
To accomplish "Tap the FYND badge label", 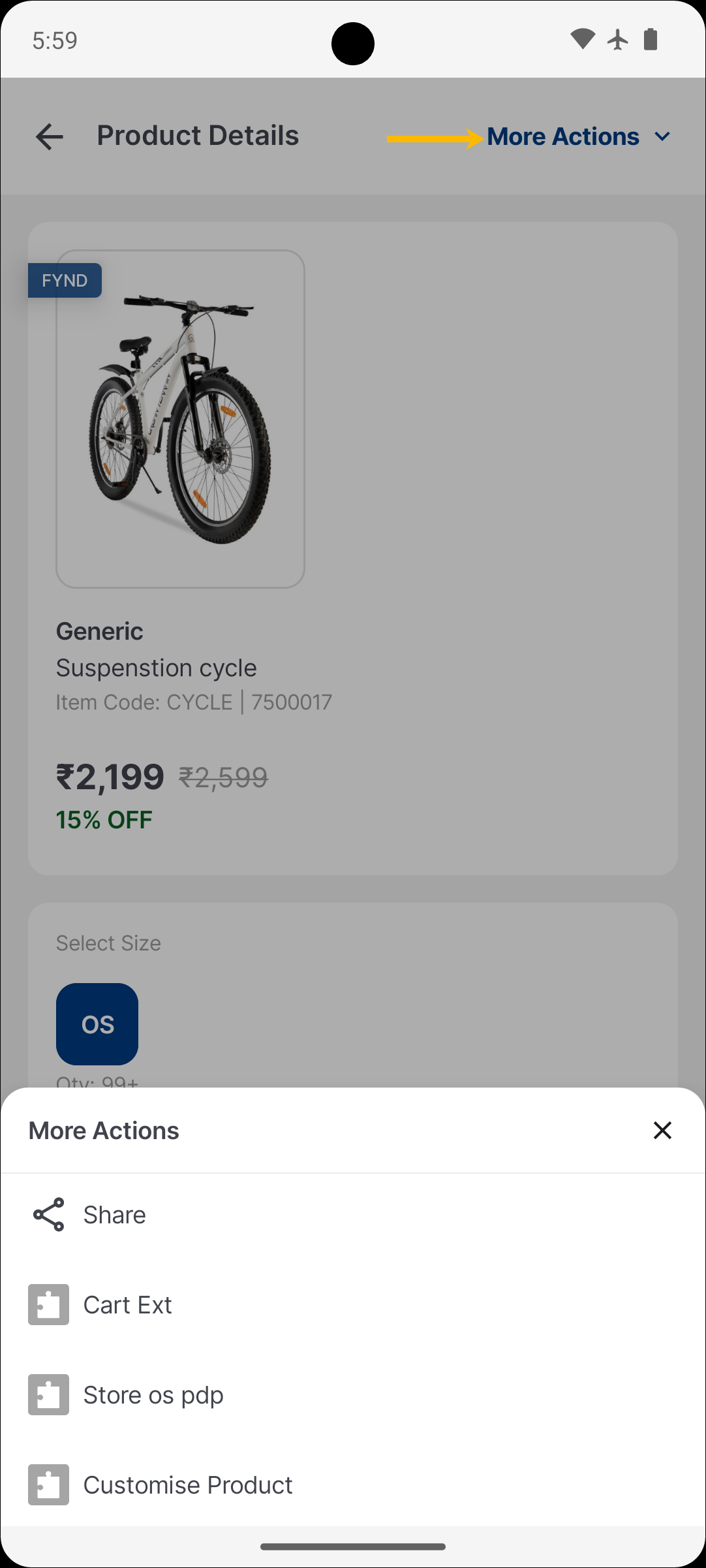I will tap(65, 281).
